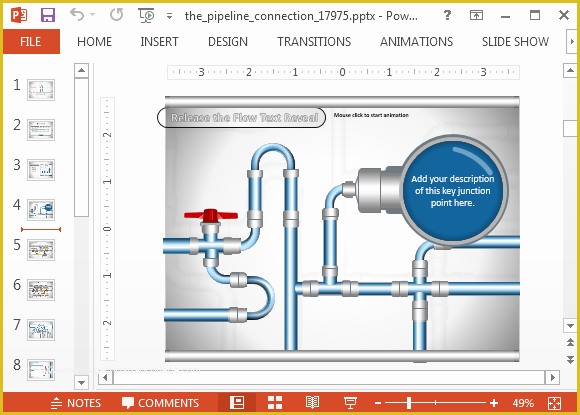Viewport: 580px width, 415px height.
Task: Click the zoom slider handle
Action: pyautogui.click(x=409, y=403)
